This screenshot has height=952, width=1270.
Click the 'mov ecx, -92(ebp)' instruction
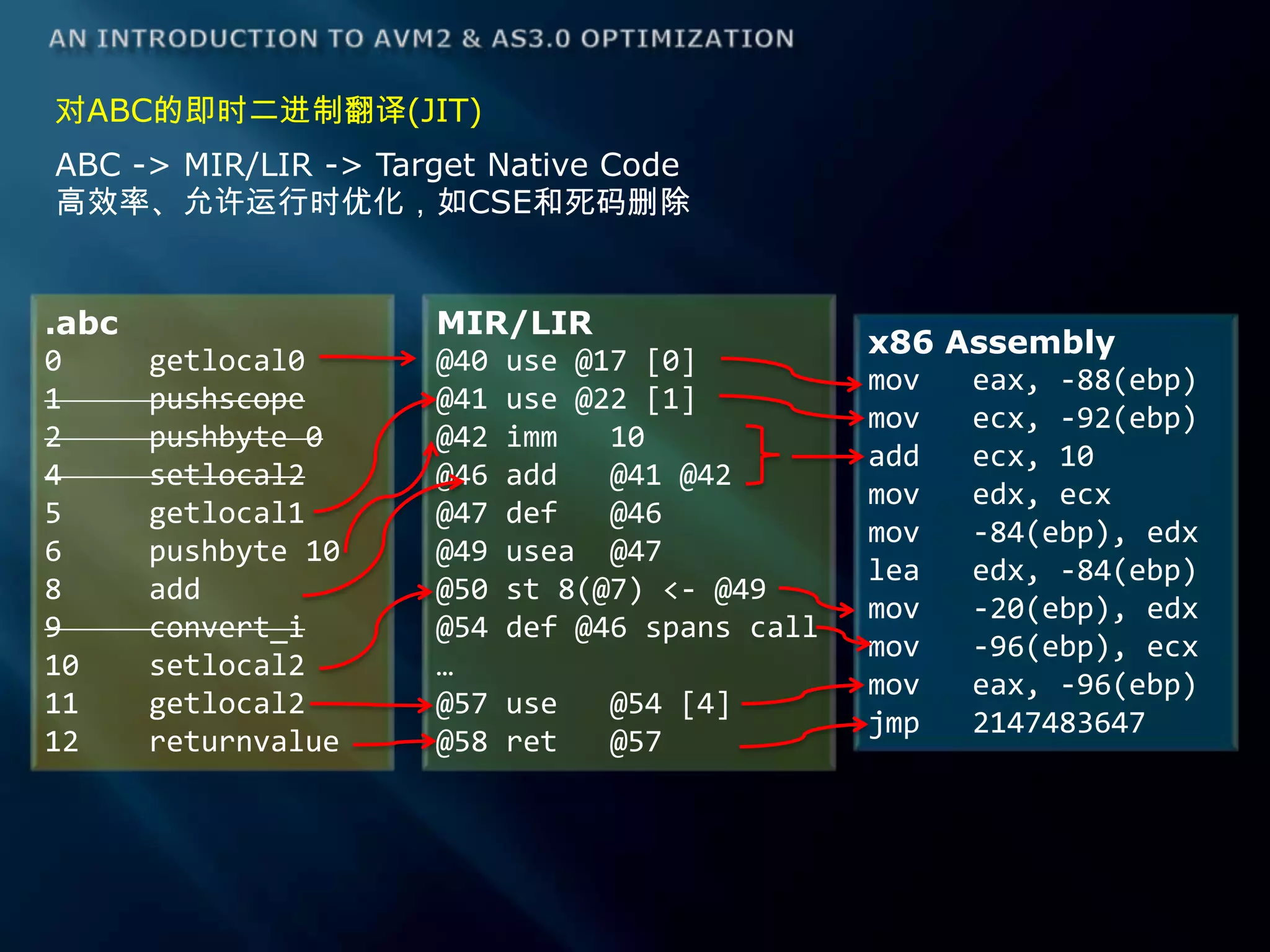pos(1032,419)
